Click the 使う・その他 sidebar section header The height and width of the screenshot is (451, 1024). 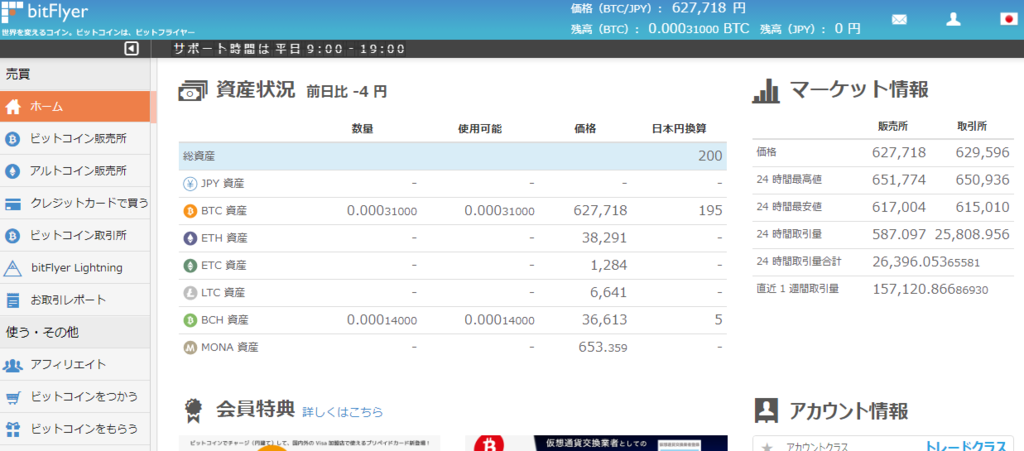click(75, 332)
